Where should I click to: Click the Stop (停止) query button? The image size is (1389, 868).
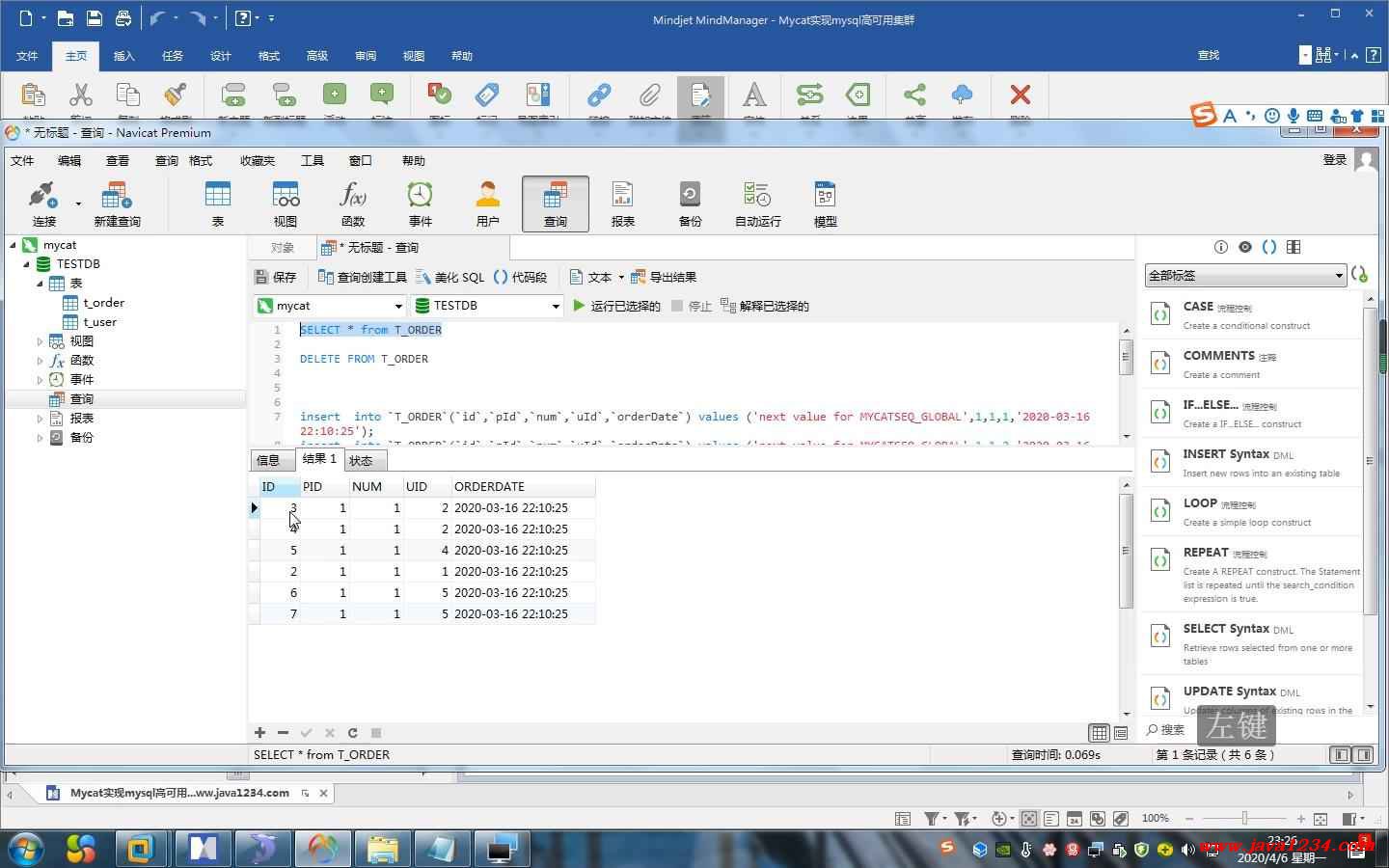[692, 306]
